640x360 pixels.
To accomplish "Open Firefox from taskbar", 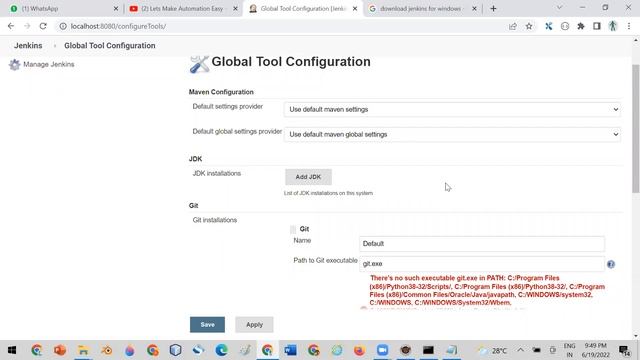I will [x=360, y=350].
